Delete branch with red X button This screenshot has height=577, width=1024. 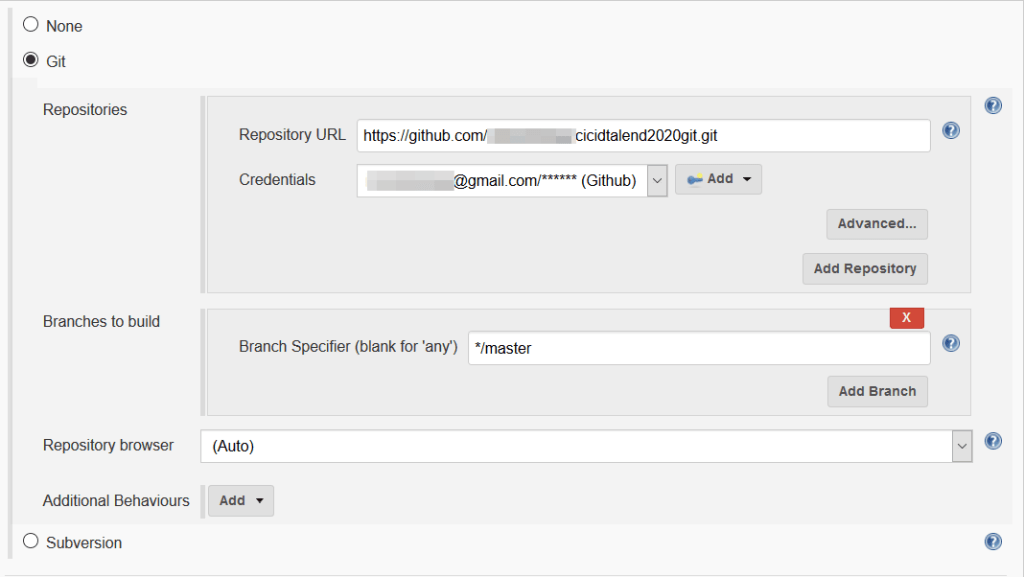906,317
